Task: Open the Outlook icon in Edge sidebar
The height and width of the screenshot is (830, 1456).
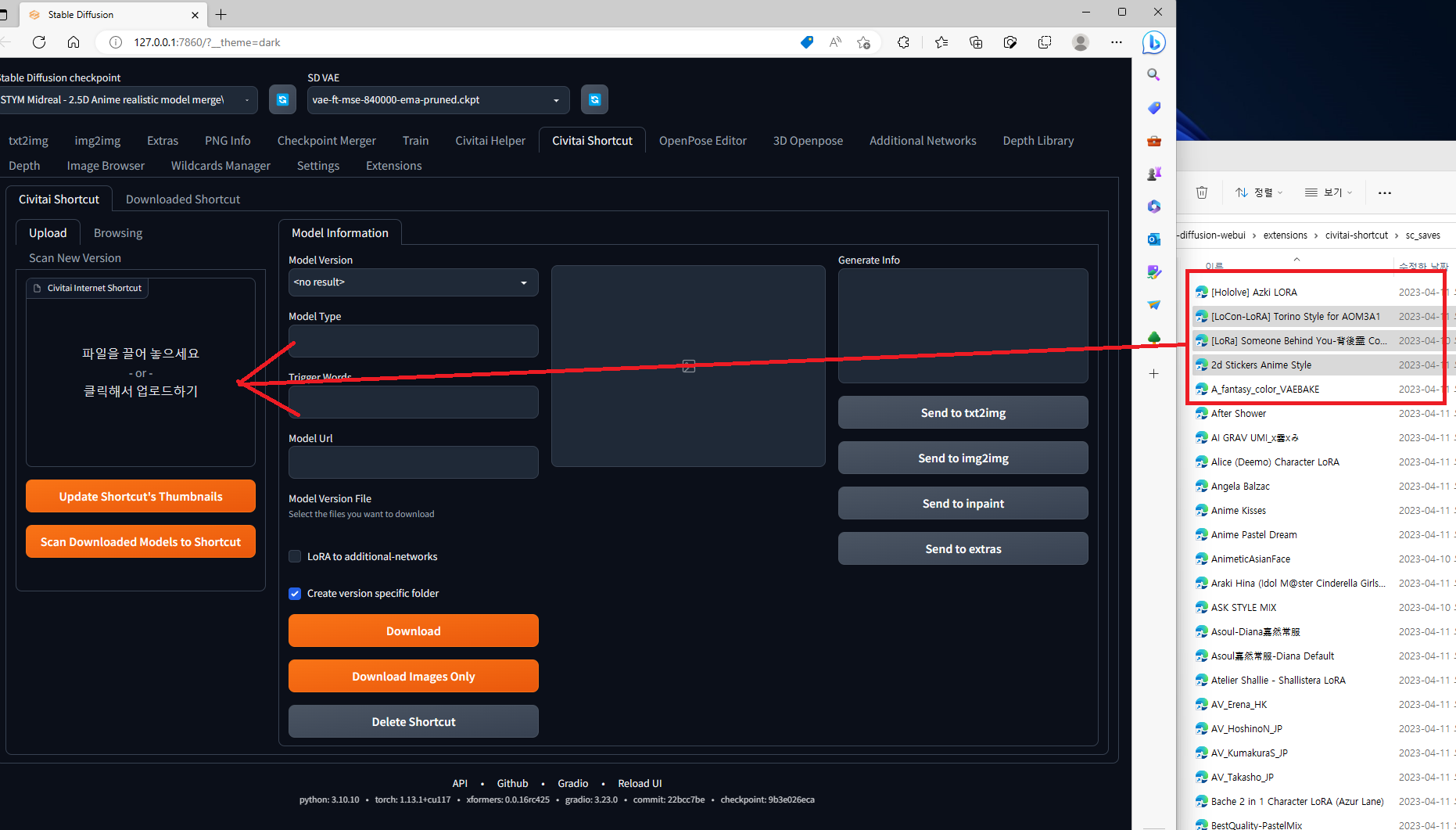Action: pos(1153,239)
